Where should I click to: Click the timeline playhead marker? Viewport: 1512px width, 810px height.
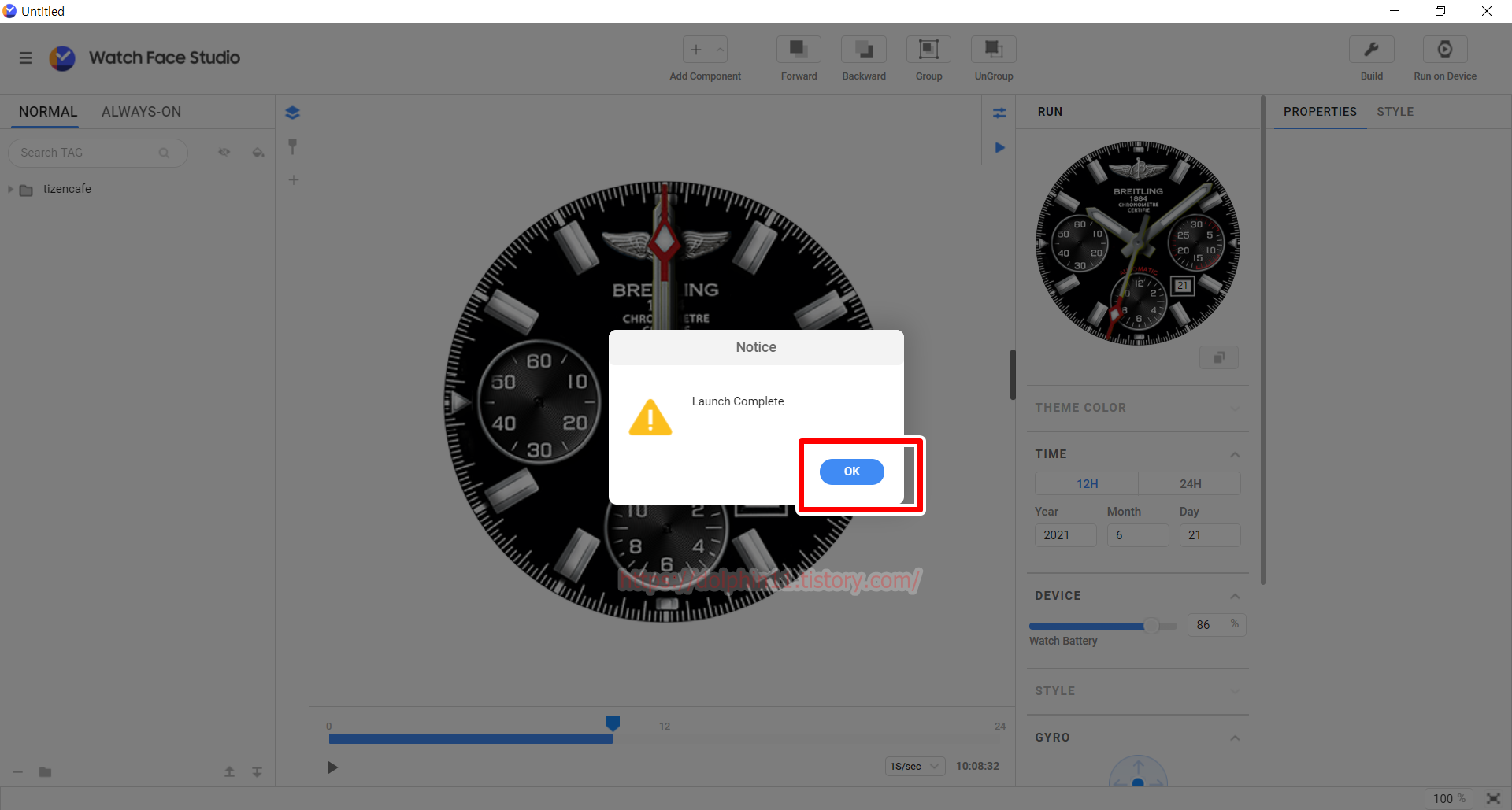click(x=613, y=723)
